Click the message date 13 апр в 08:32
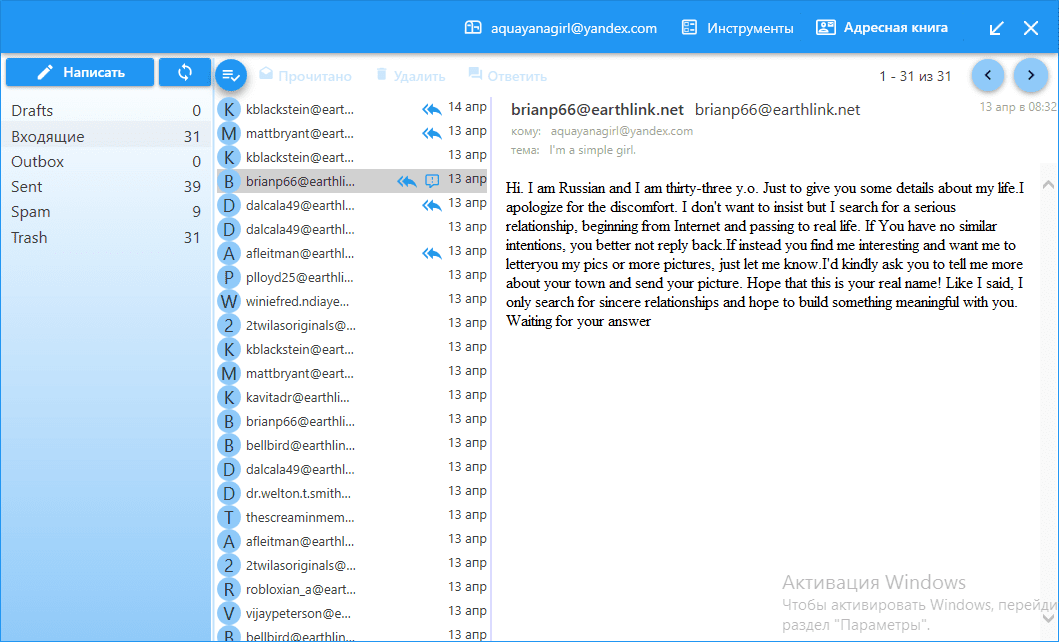1059x642 pixels. [x=1018, y=107]
